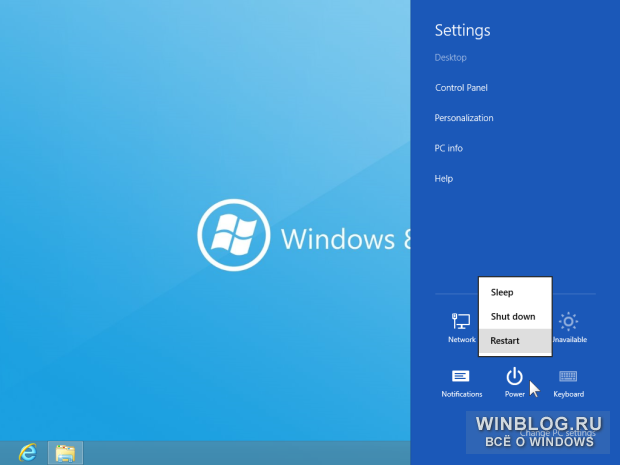Select Shut down in the power menu

click(x=515, y=316)
